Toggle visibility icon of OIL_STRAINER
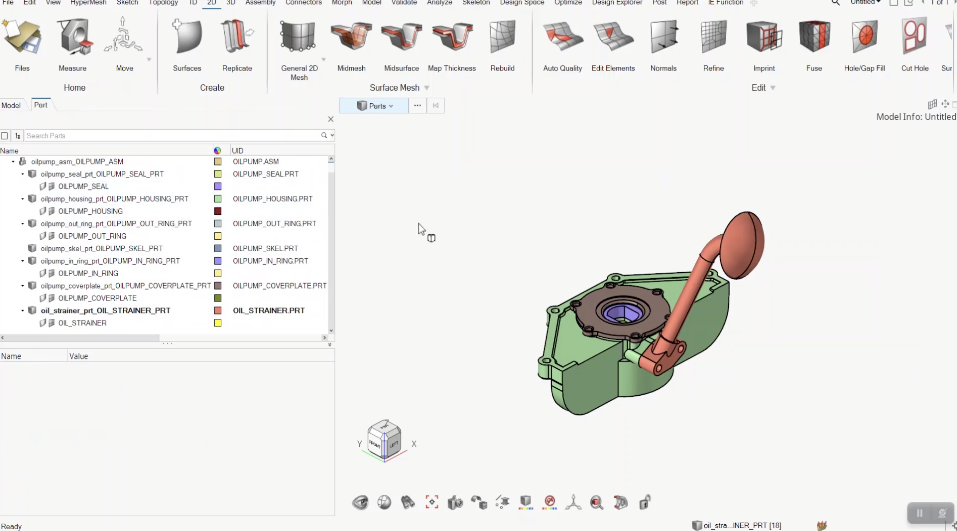The height and width of the screenshot is (531, 957). pyautogui.click(x=43, y=323)
